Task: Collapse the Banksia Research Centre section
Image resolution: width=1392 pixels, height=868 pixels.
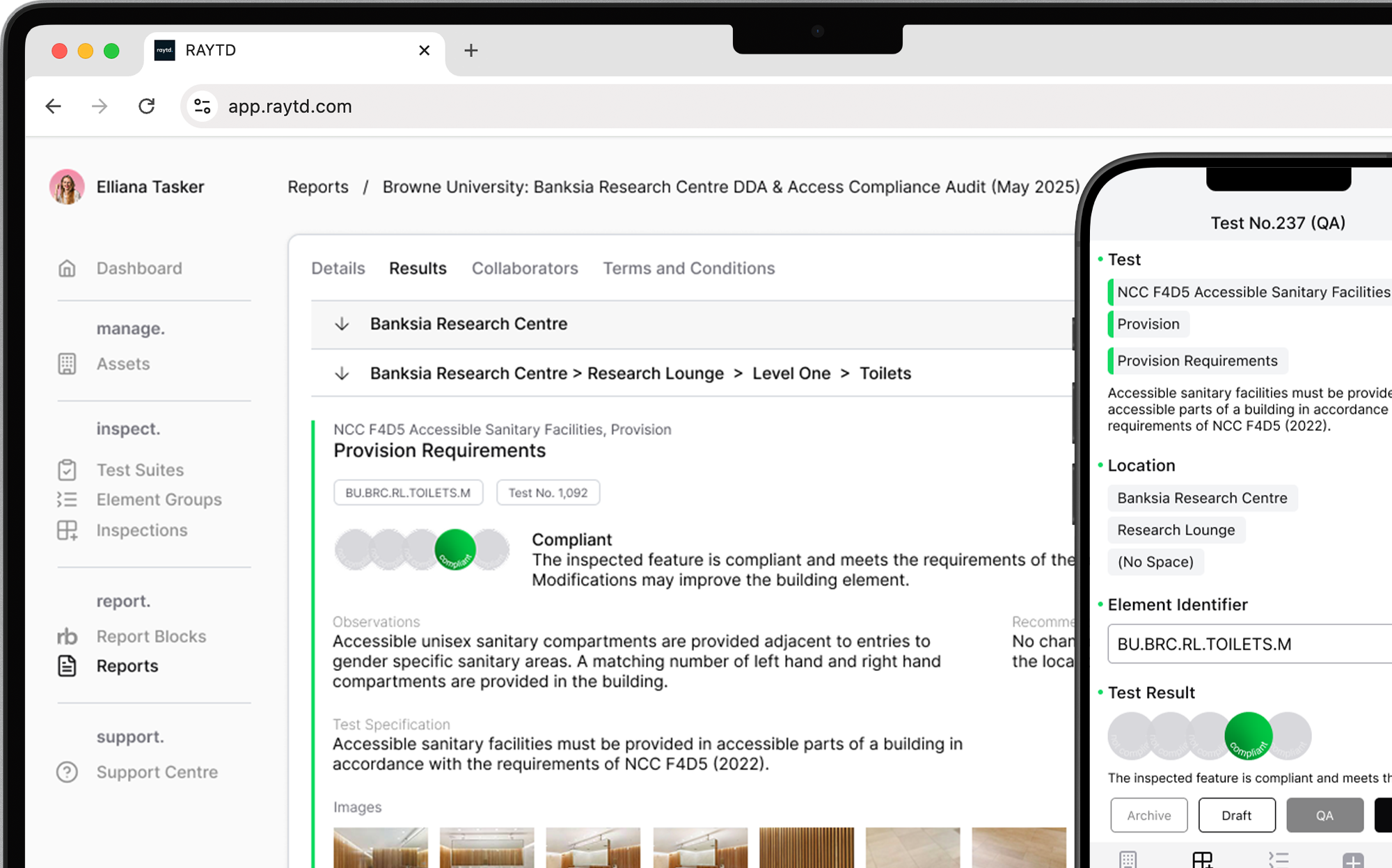Action: pyautogui.click(x=342, y=324)
